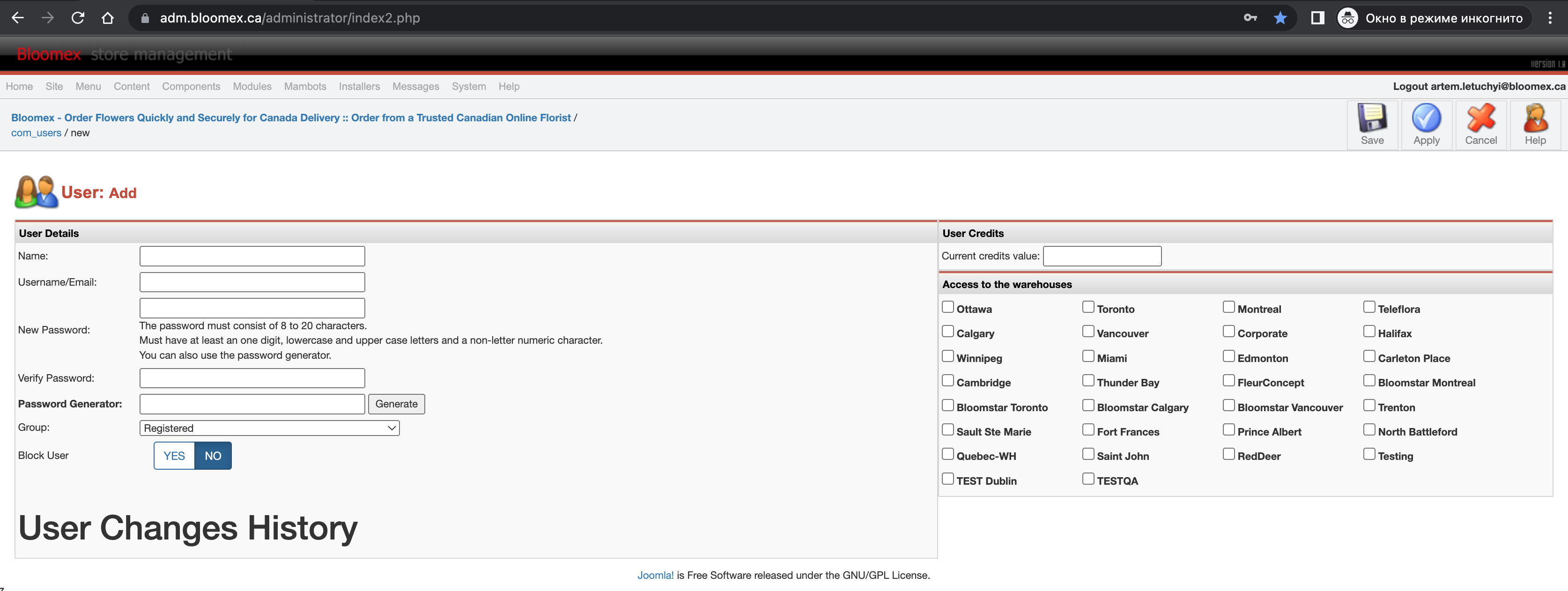The height and width of the screenshot is (591, 1568).
Task: Tick the TESTQA checkbox
Action: tap(1088, 479)
